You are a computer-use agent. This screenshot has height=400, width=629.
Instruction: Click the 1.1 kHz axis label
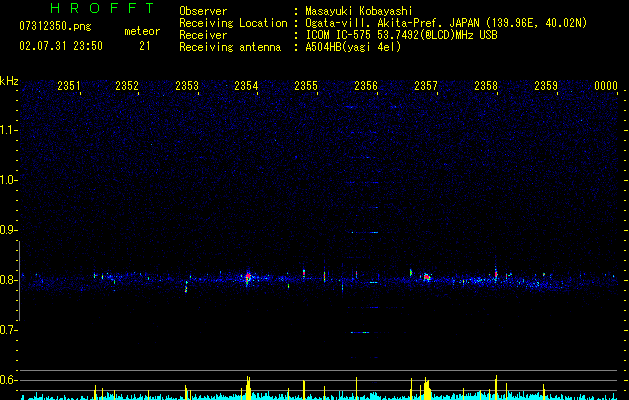point(8,130)
